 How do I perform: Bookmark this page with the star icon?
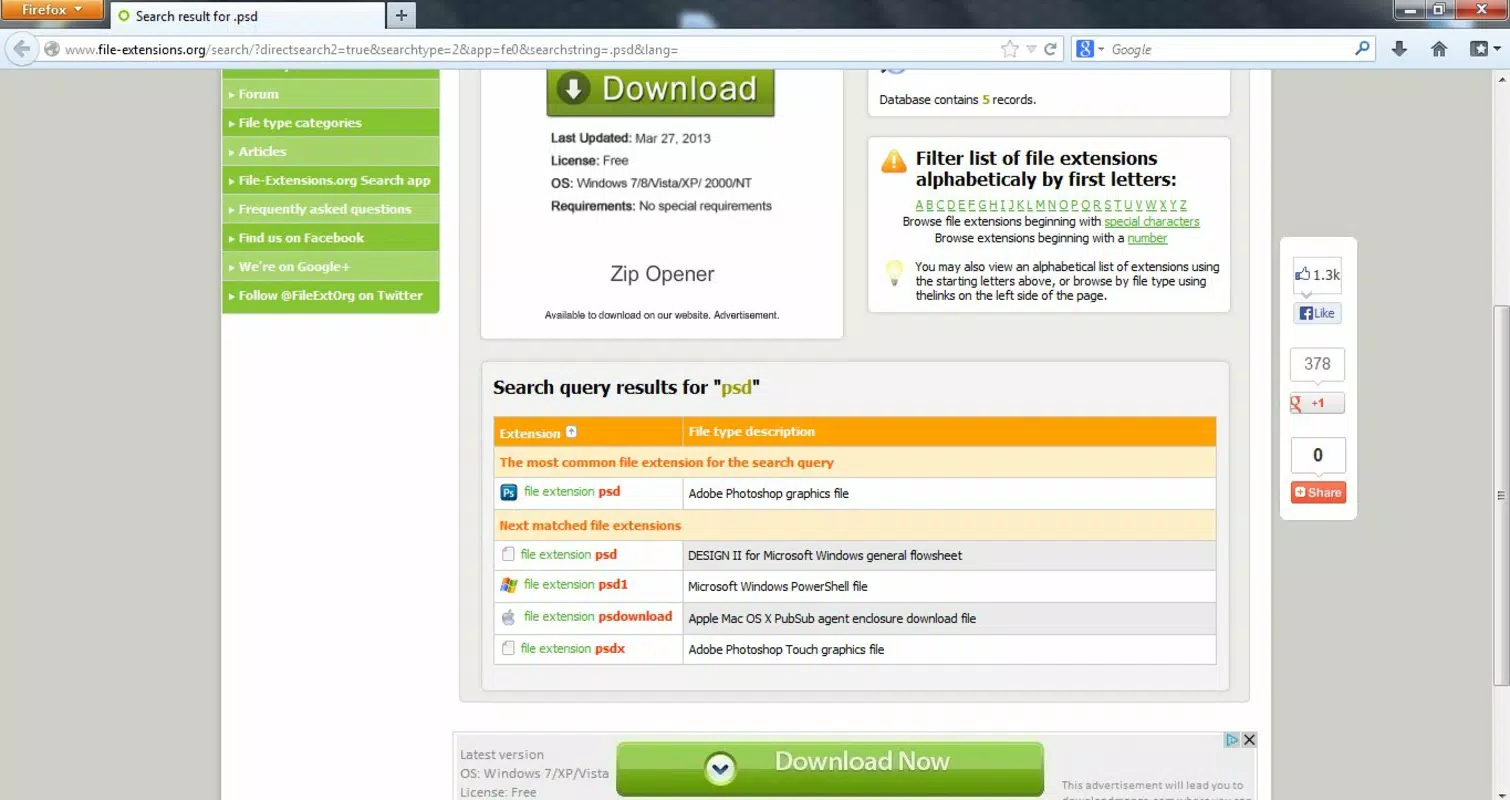pos(1010,49)
